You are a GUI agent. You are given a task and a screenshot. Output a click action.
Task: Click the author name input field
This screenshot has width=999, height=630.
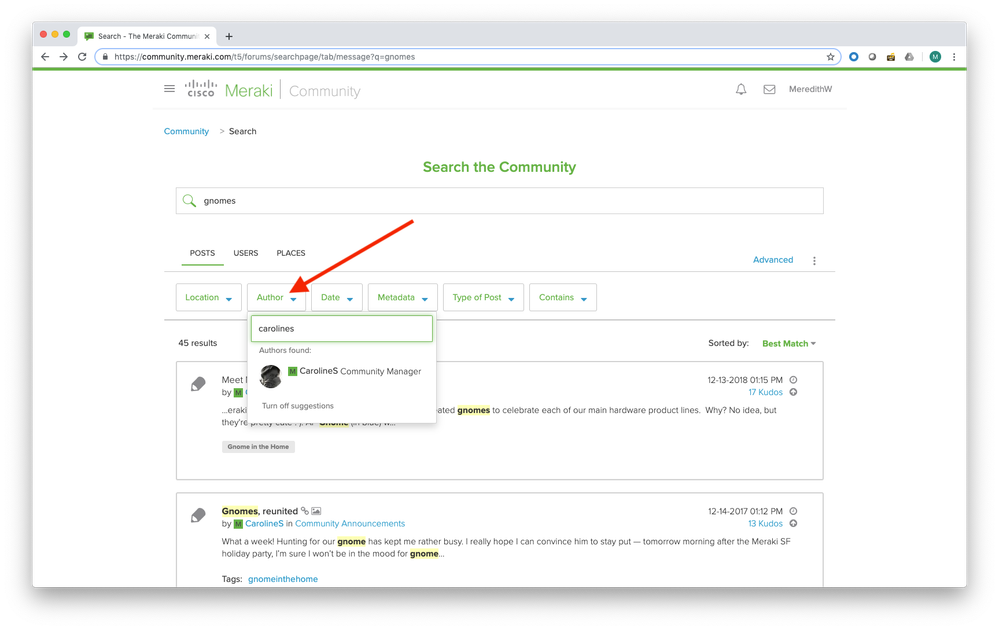click(x=341, y=328)
